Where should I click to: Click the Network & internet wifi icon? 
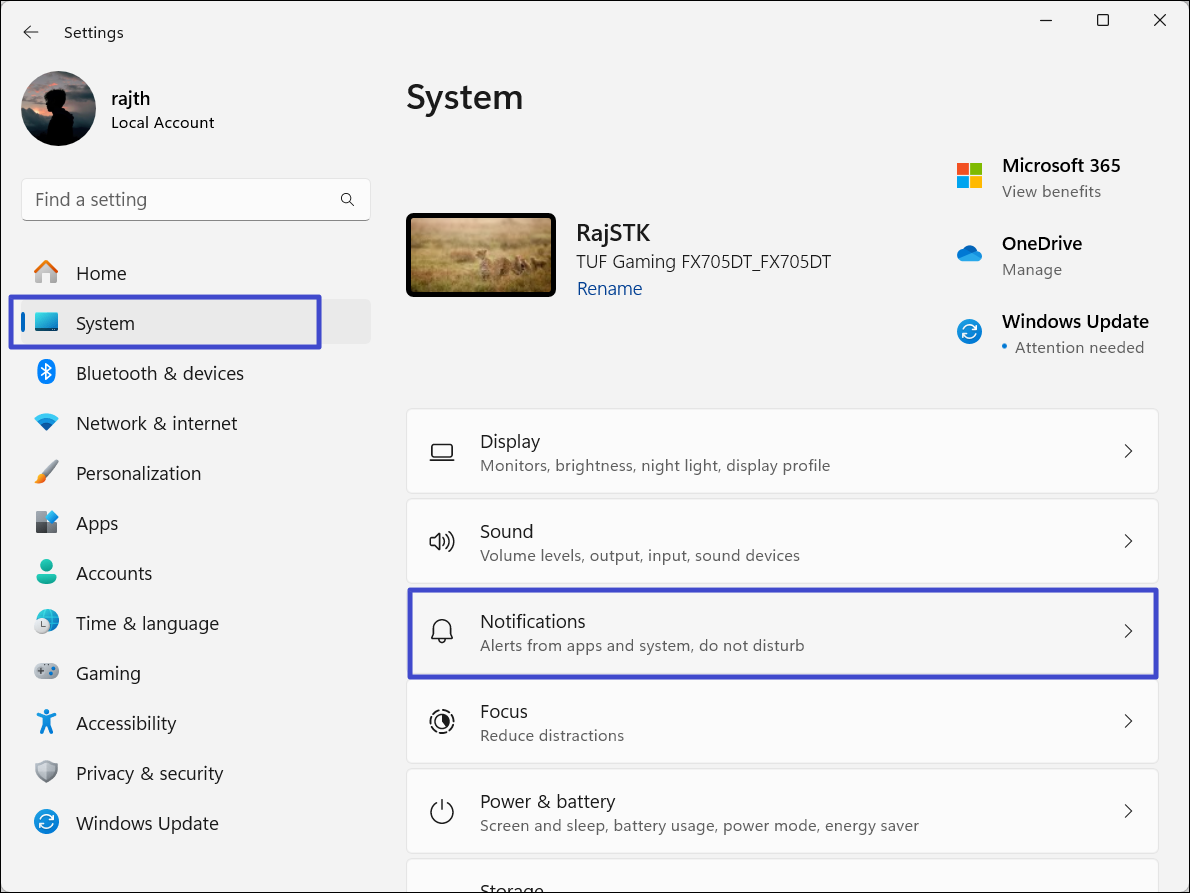pyautogui.click(x=46, y=423)
